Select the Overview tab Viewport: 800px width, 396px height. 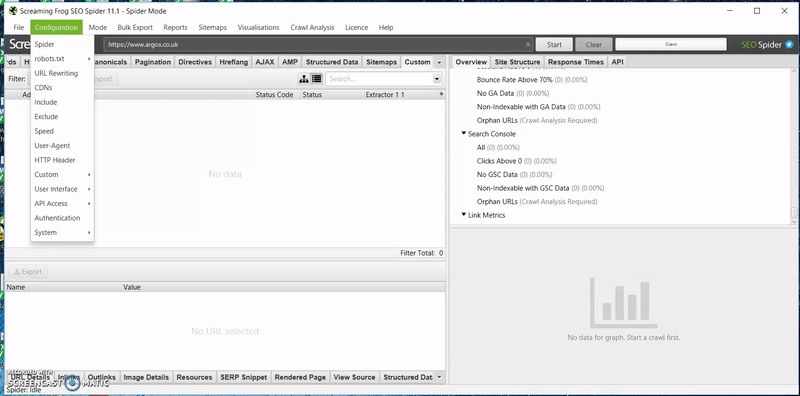coord(471,62)
